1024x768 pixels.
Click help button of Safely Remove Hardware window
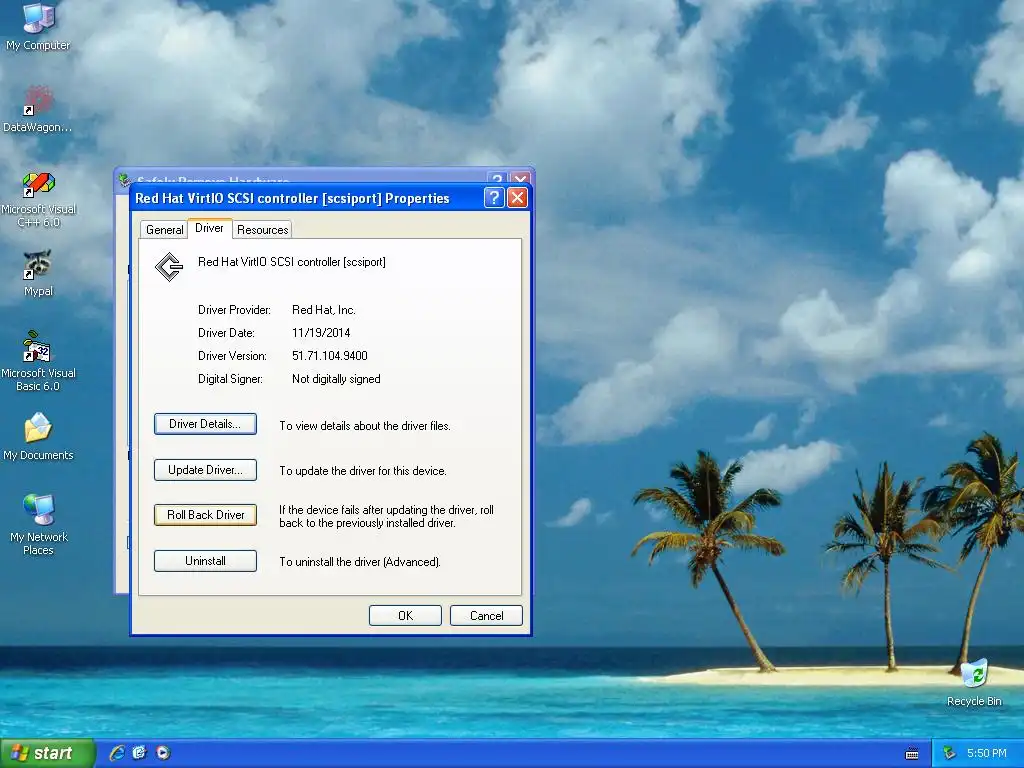497,178
